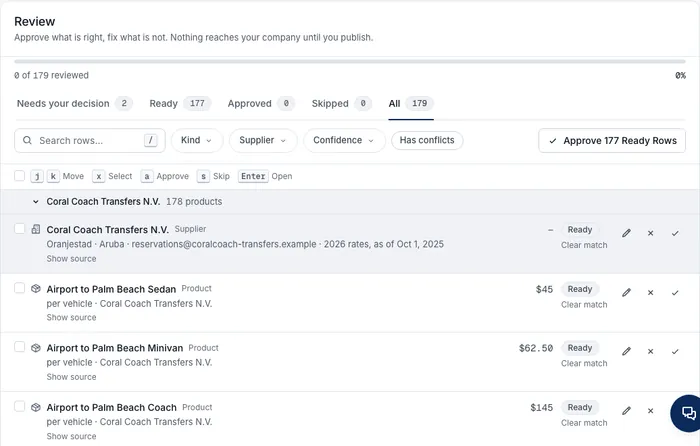Open the Confidence filter dropdown
This screenshot has height=446, width=700.
click(344, 140)
